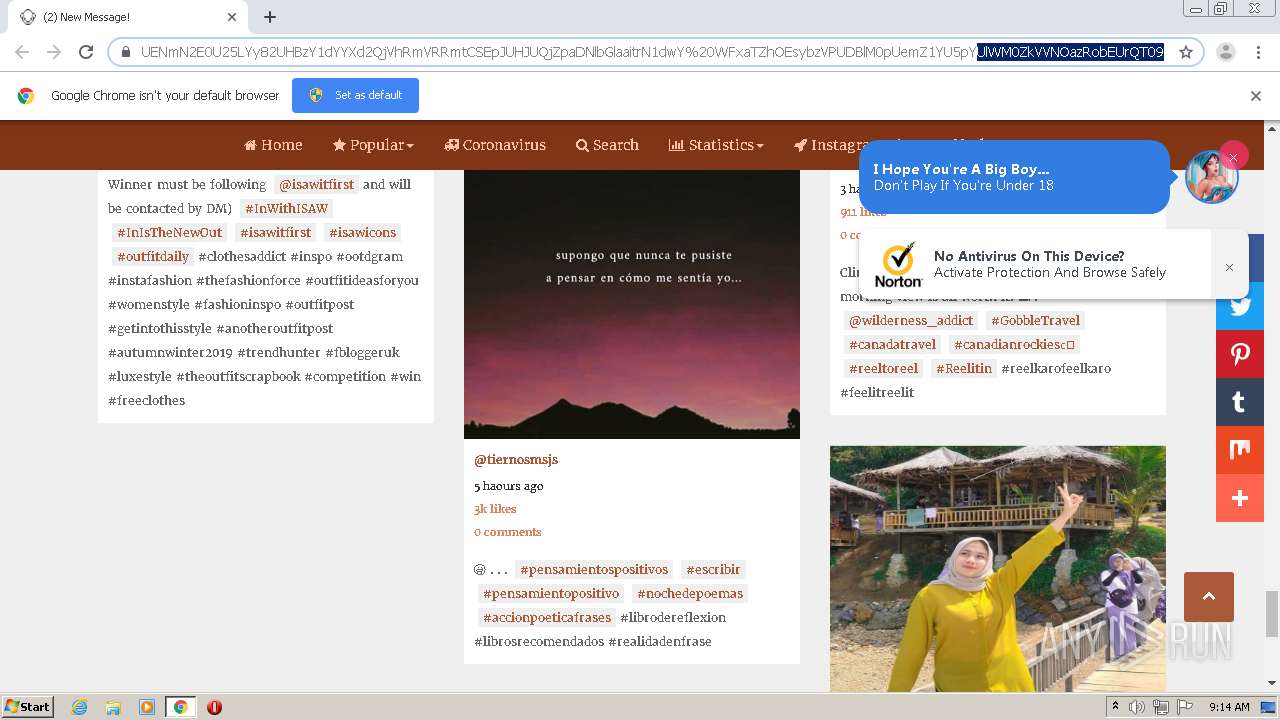
Task: Go forward in browser history
Action: tap(54, 52)
